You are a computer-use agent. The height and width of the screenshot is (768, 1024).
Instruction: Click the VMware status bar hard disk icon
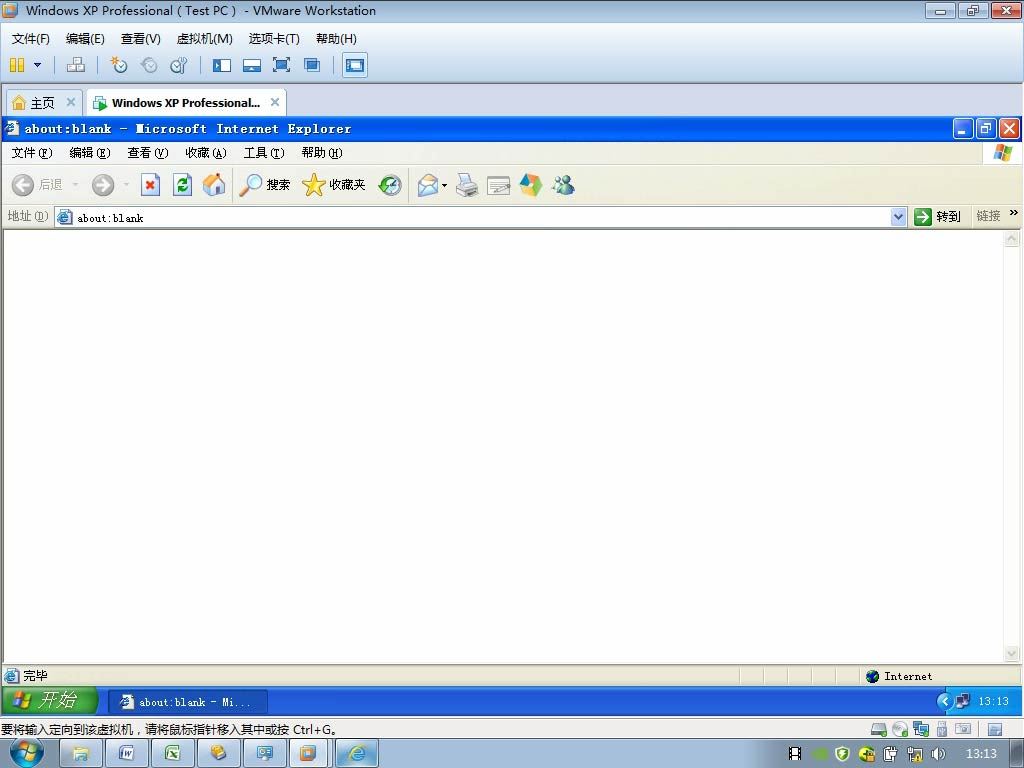[x=879, y=729]
